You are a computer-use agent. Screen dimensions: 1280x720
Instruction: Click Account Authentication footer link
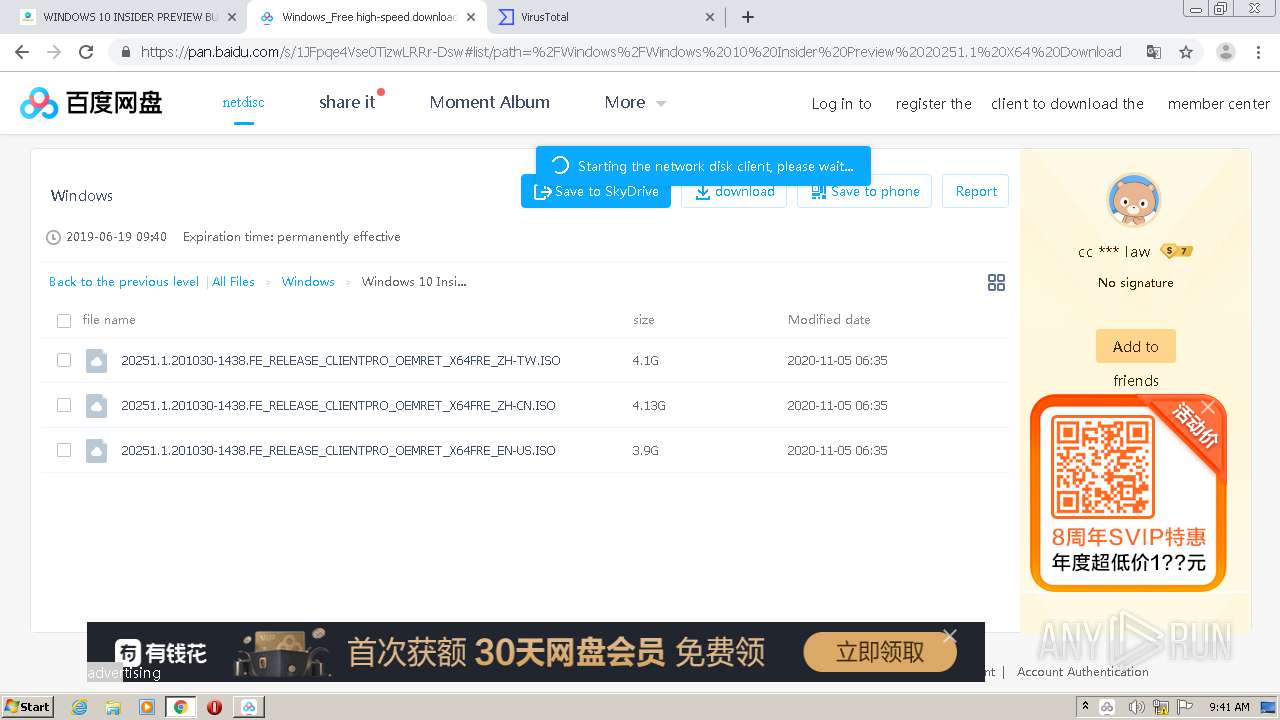[1082, 672]
